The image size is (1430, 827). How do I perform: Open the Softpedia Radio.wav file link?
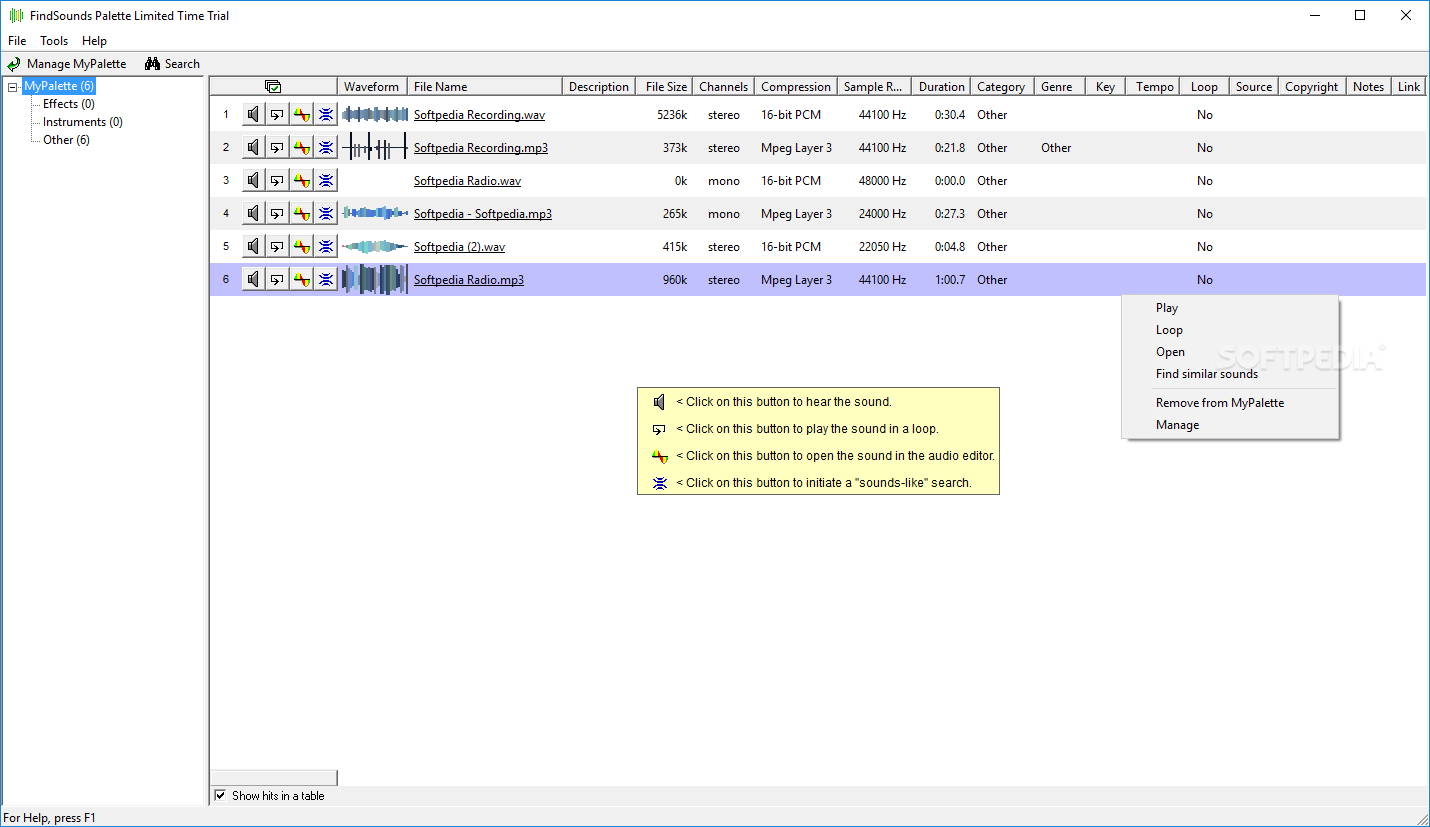pos(467,181)
